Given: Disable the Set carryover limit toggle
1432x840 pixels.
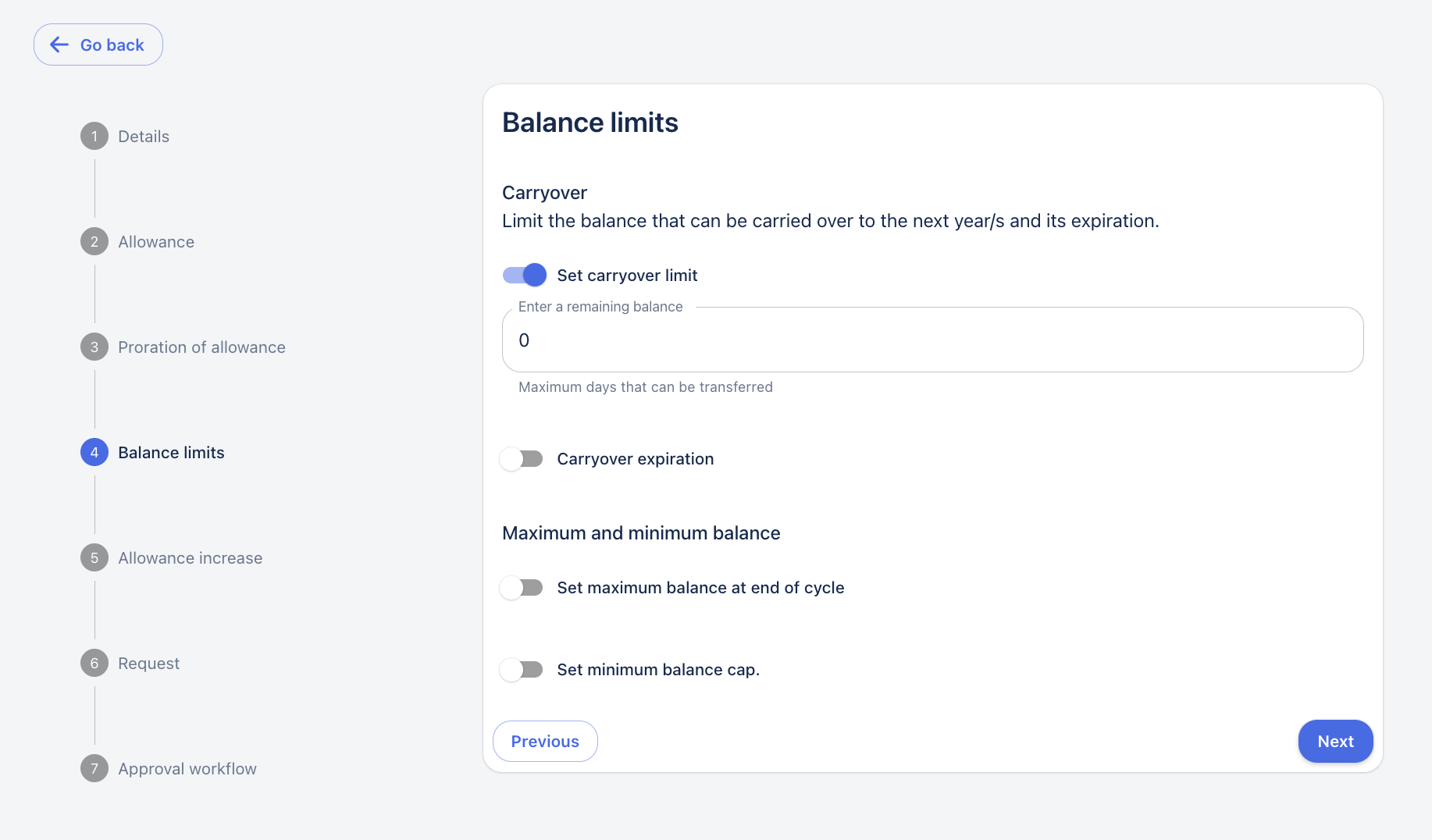Looking at the screenshot, I should 524,276.
